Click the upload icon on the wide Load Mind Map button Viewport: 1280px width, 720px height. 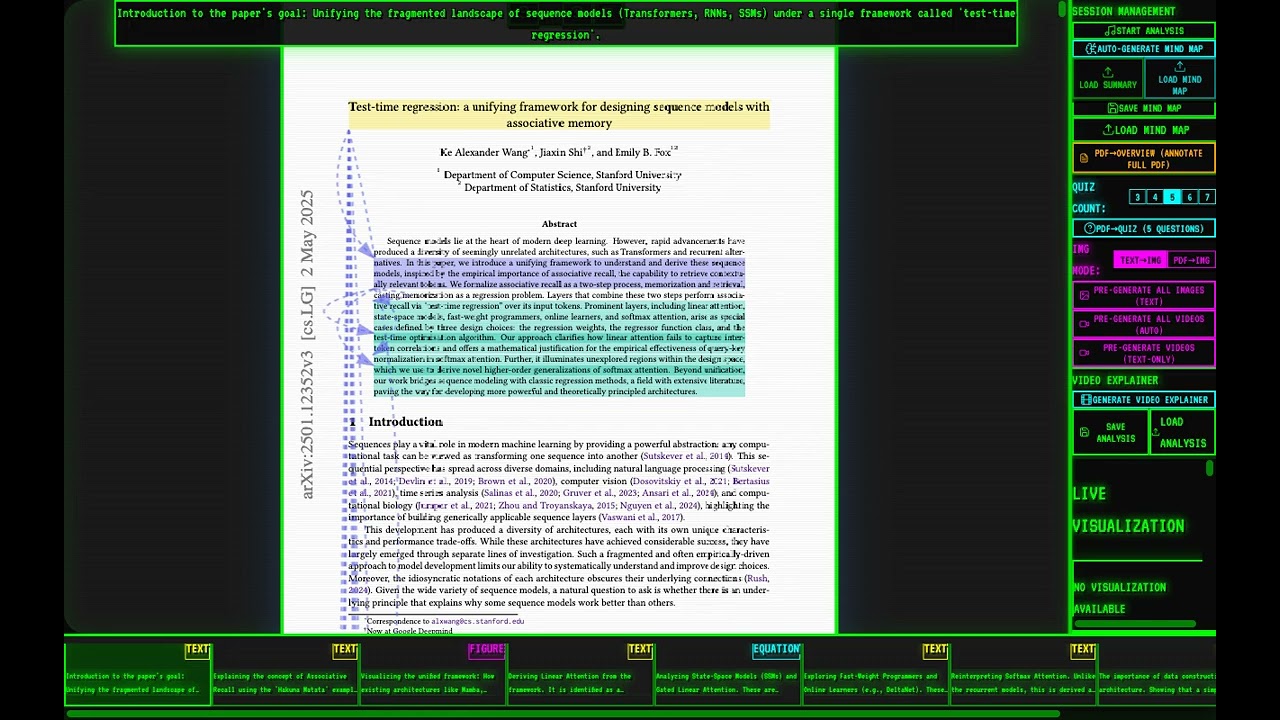1108,130
